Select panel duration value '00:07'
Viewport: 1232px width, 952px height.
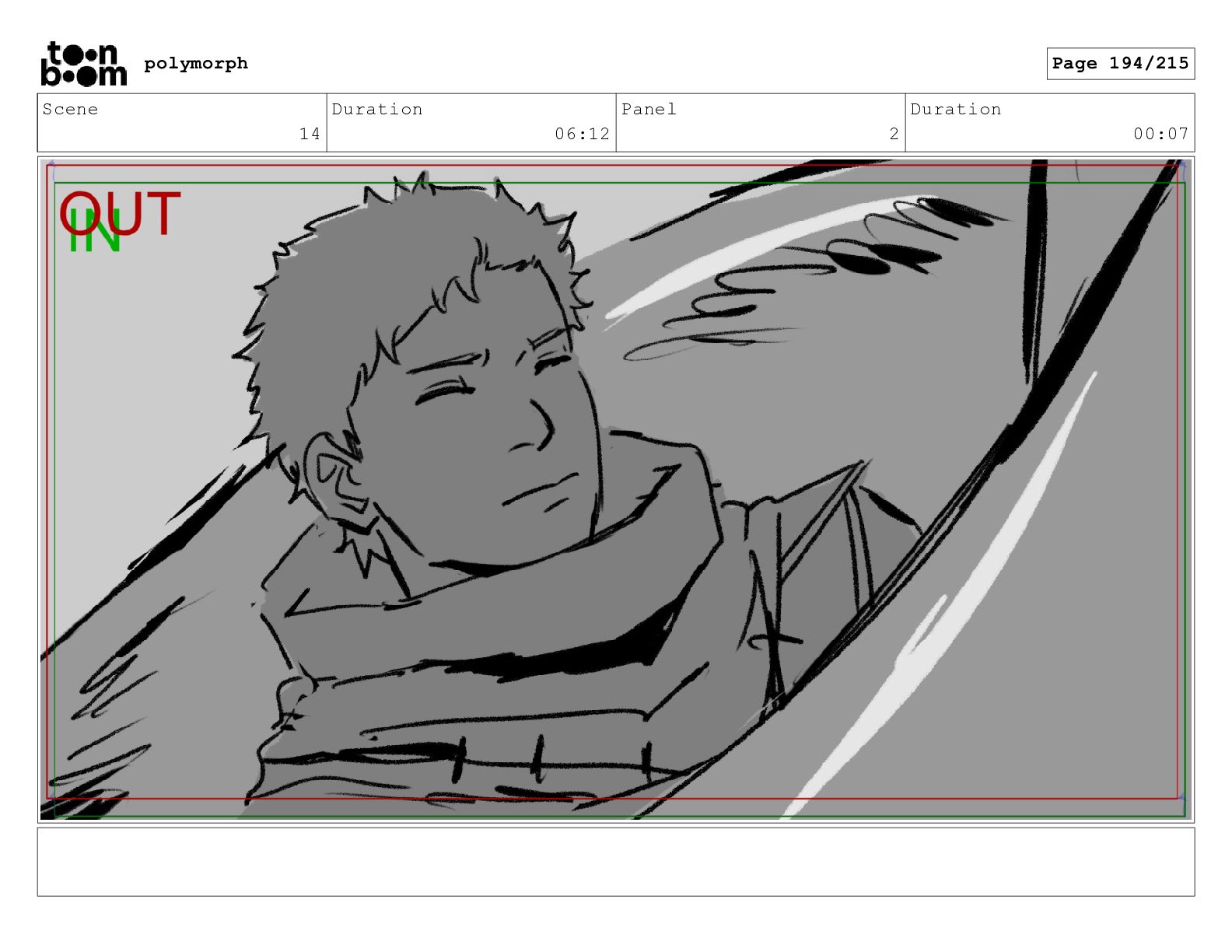[1160, 134]
